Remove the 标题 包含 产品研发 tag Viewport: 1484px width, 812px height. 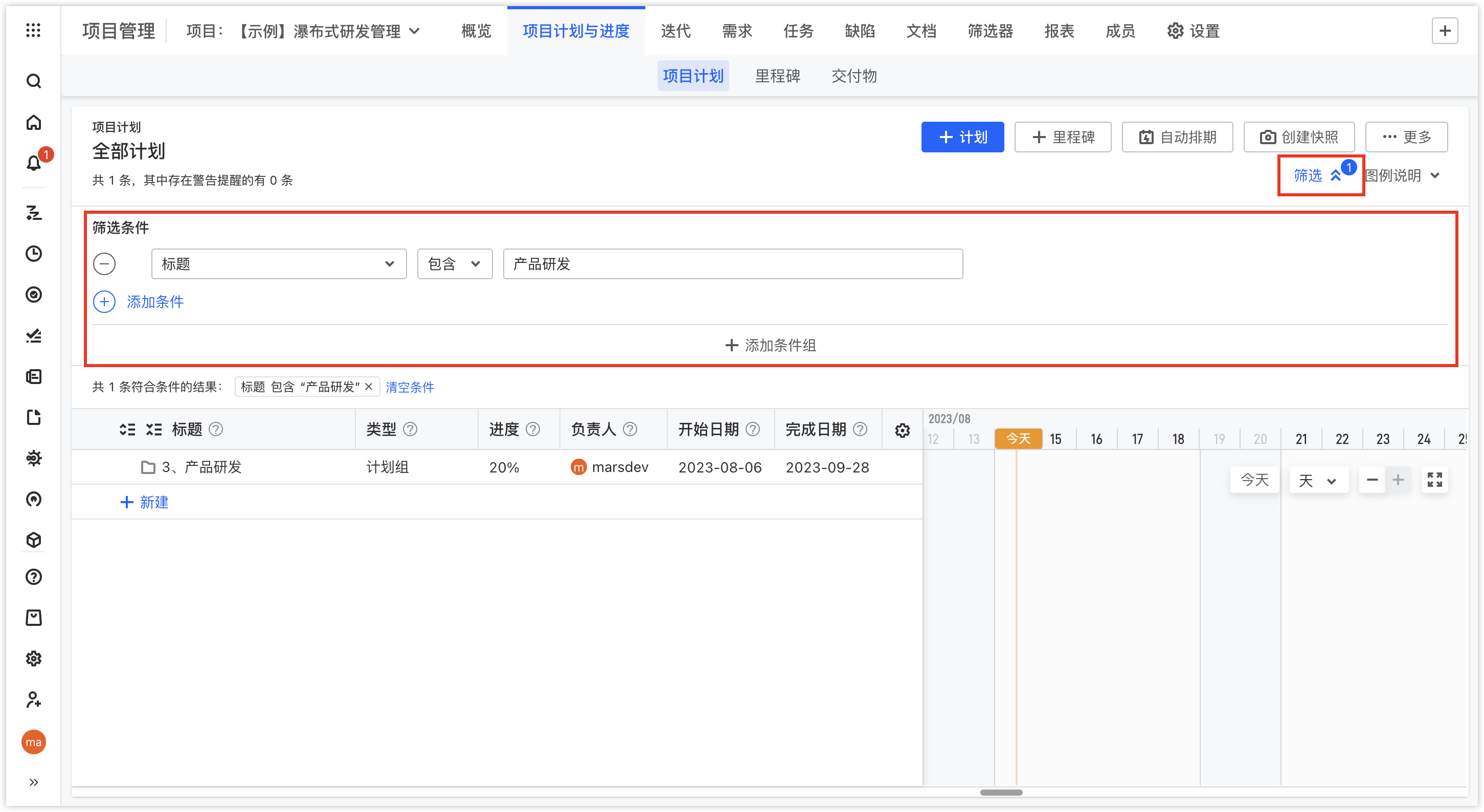click(369, 387)
